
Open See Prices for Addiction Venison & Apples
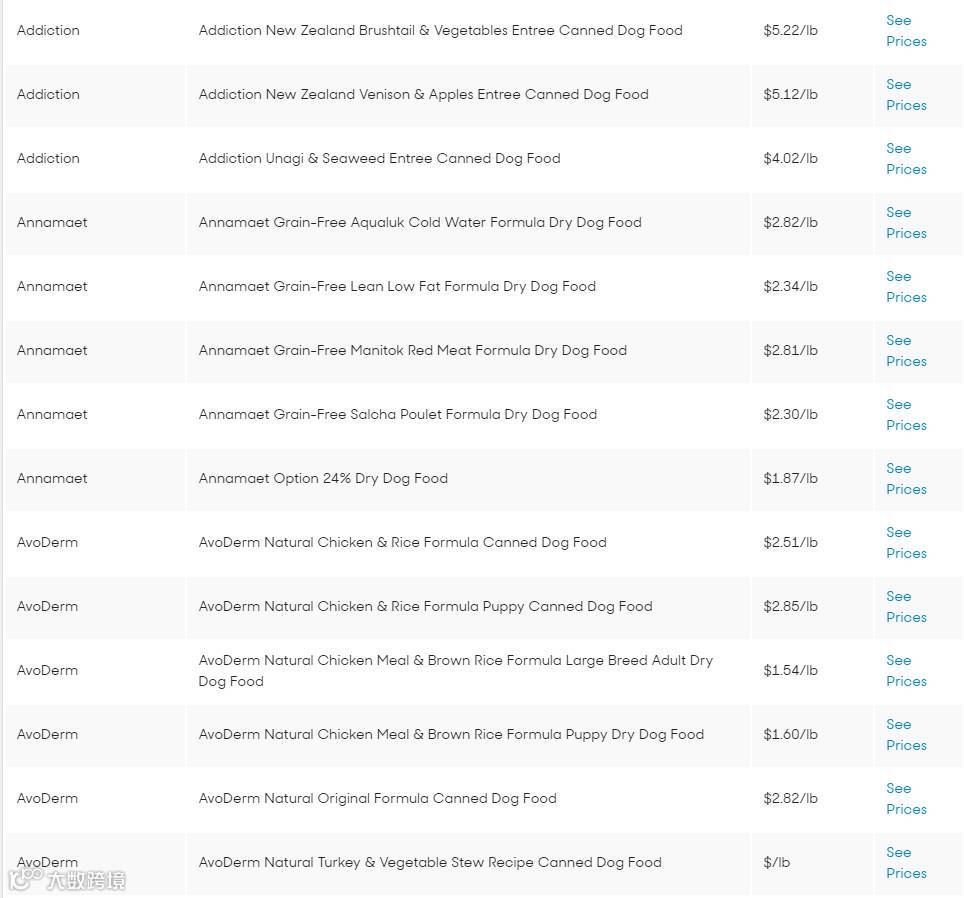click(x=906, y=95)
